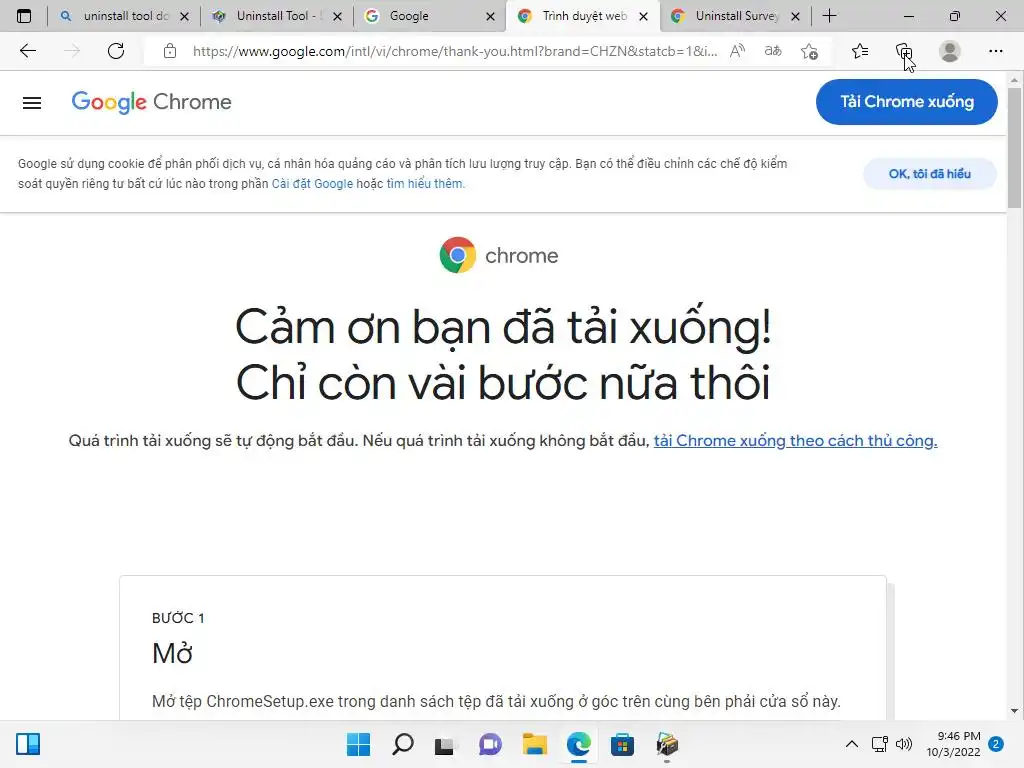Open the Settings and more menu

(995, 51)
